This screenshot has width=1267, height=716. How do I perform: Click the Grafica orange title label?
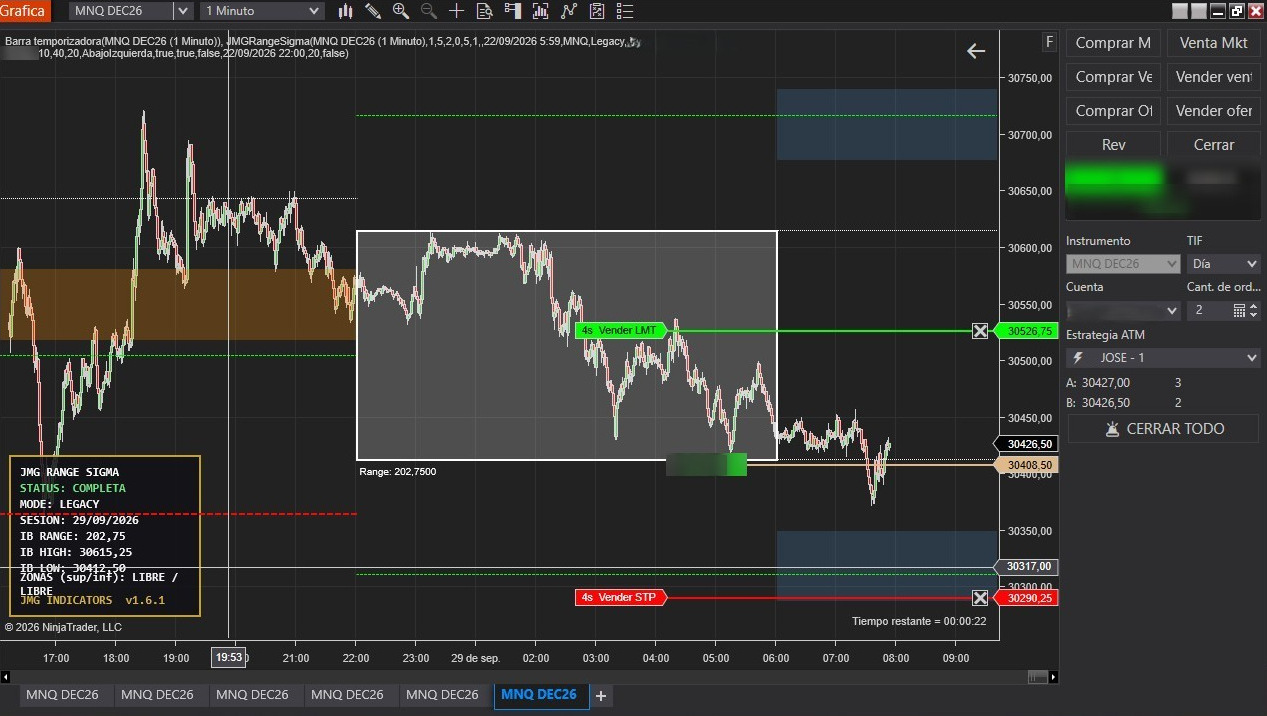24,11
